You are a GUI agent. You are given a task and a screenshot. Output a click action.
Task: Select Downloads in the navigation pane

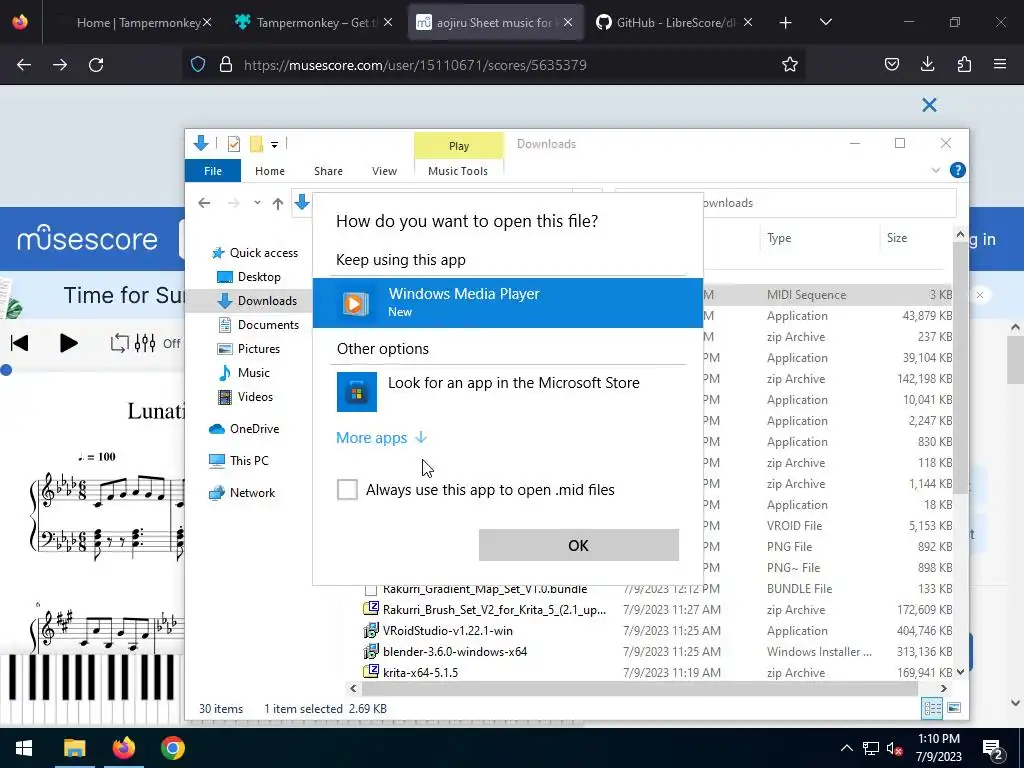click(257, 300)
